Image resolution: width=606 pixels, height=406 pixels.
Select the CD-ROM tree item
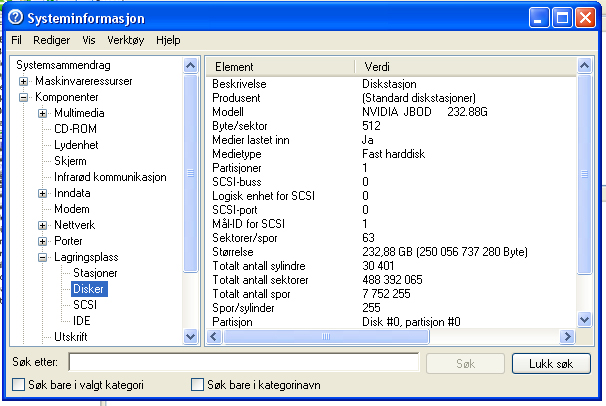coord(75,129)
